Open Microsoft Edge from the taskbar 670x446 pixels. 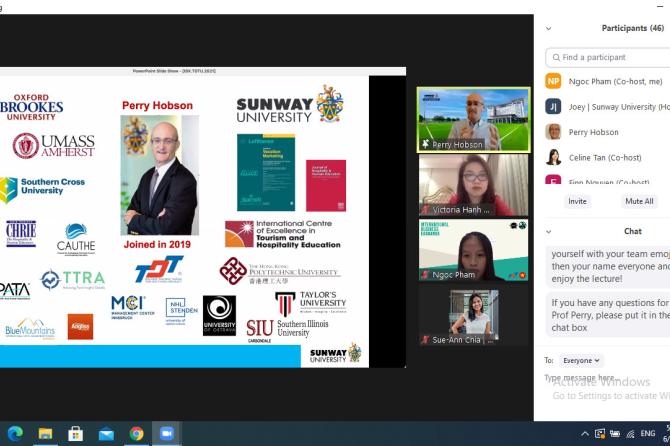(14, 434)
